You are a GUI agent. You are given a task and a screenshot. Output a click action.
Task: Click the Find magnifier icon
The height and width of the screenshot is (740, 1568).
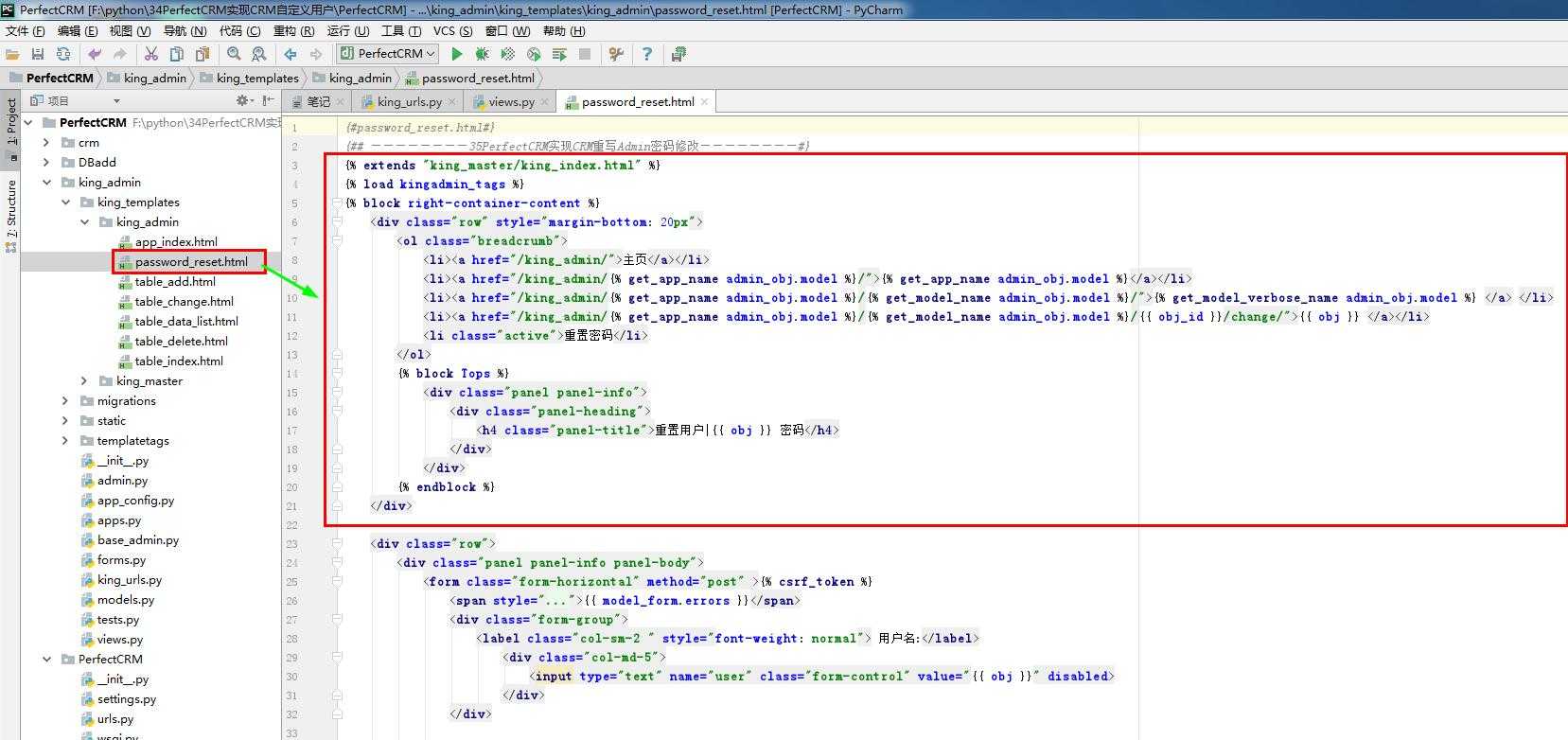pos(234,54)
